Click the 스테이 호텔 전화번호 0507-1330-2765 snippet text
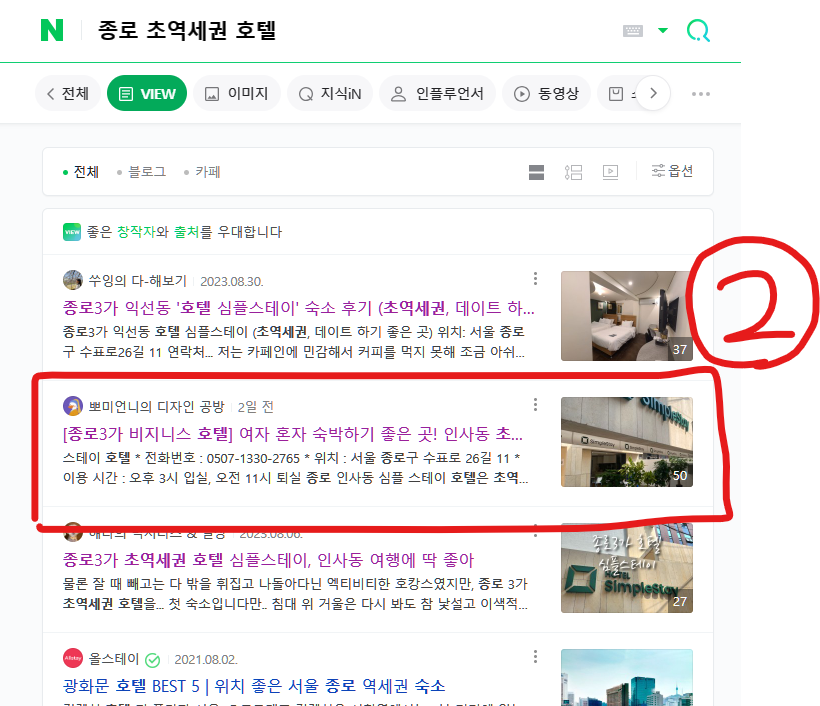820x706 pixels. [x=295, y=468]
